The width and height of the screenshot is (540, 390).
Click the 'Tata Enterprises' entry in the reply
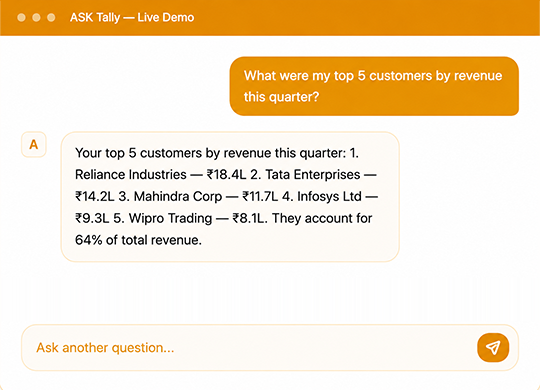(x=313, y=175)
